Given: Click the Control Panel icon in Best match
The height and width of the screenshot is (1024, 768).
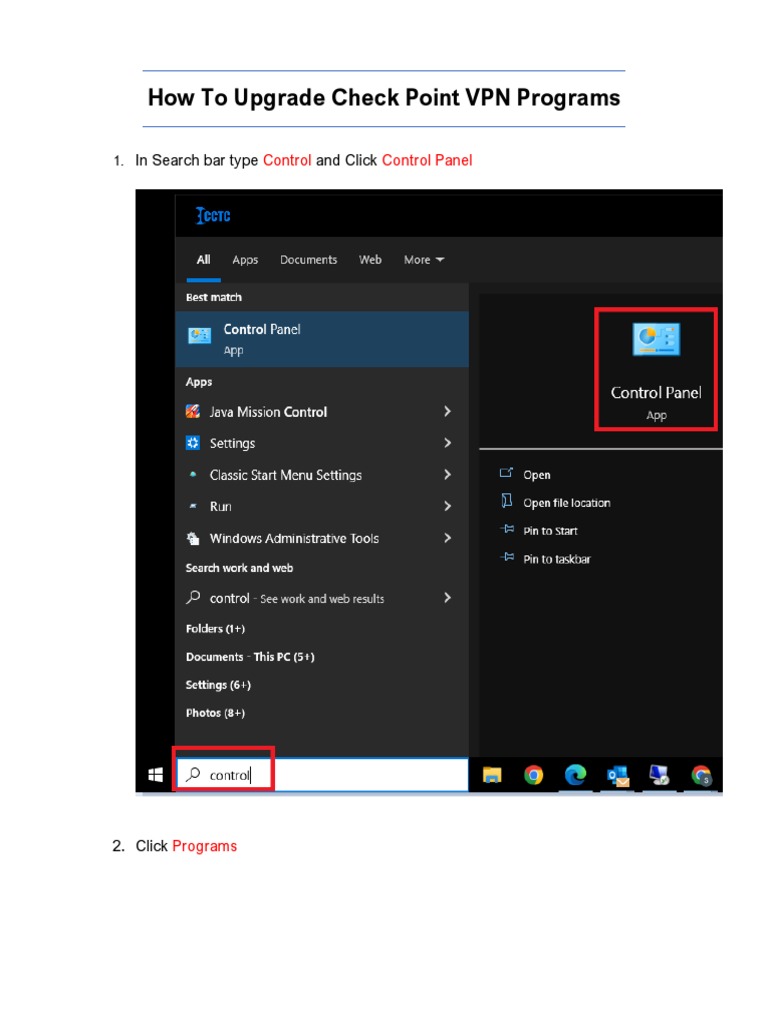Looking at the screenshot, I should click(199, 336).
